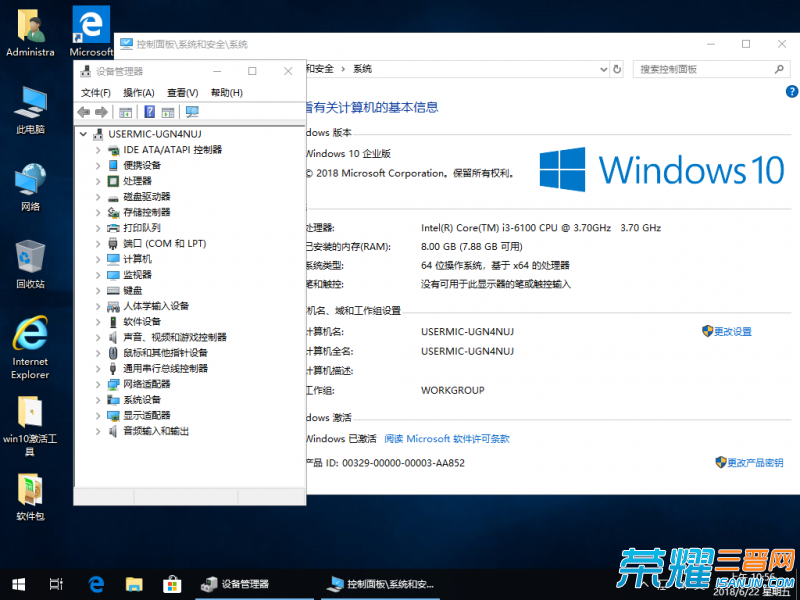Switch to 设备管理器 taskbar button
Viewport: 800px width, 600px height.
point(254,584)
